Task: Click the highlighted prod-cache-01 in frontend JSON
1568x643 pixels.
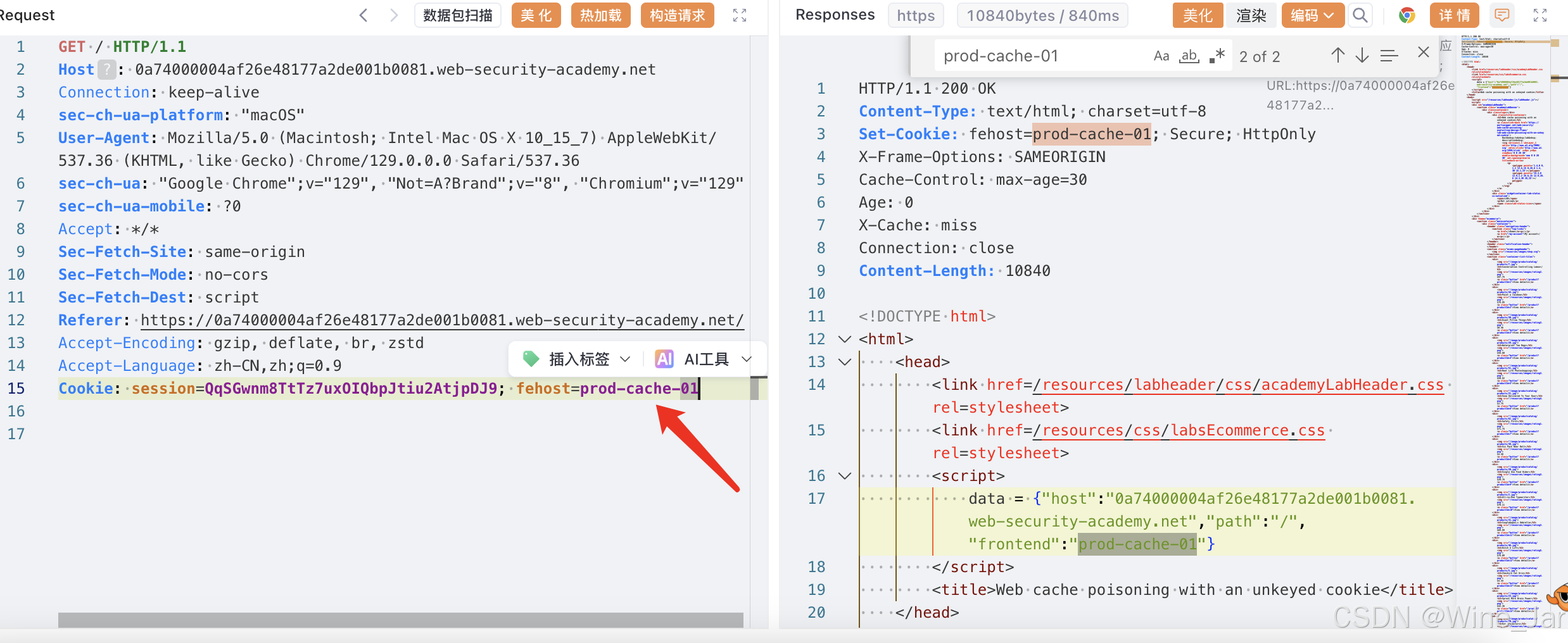Action: pos(1137,544)
